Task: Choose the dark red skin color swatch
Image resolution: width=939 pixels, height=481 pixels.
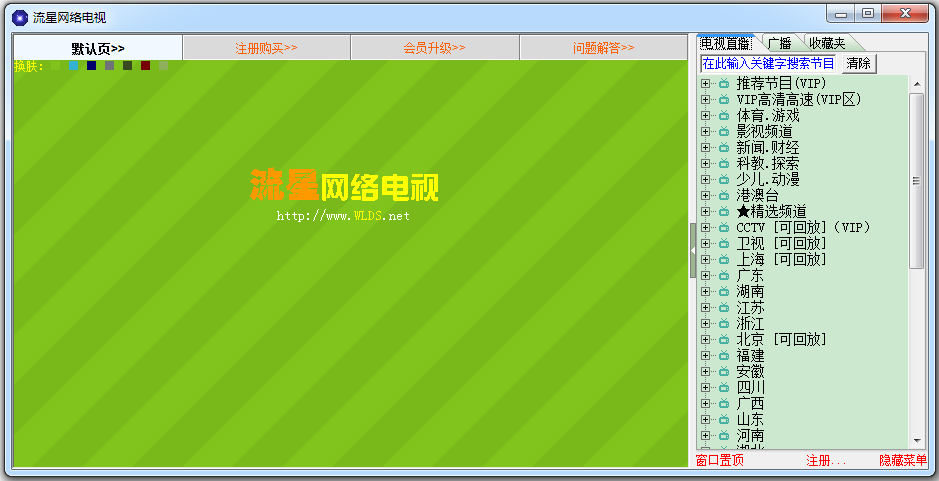Action: tap(145, 66)
